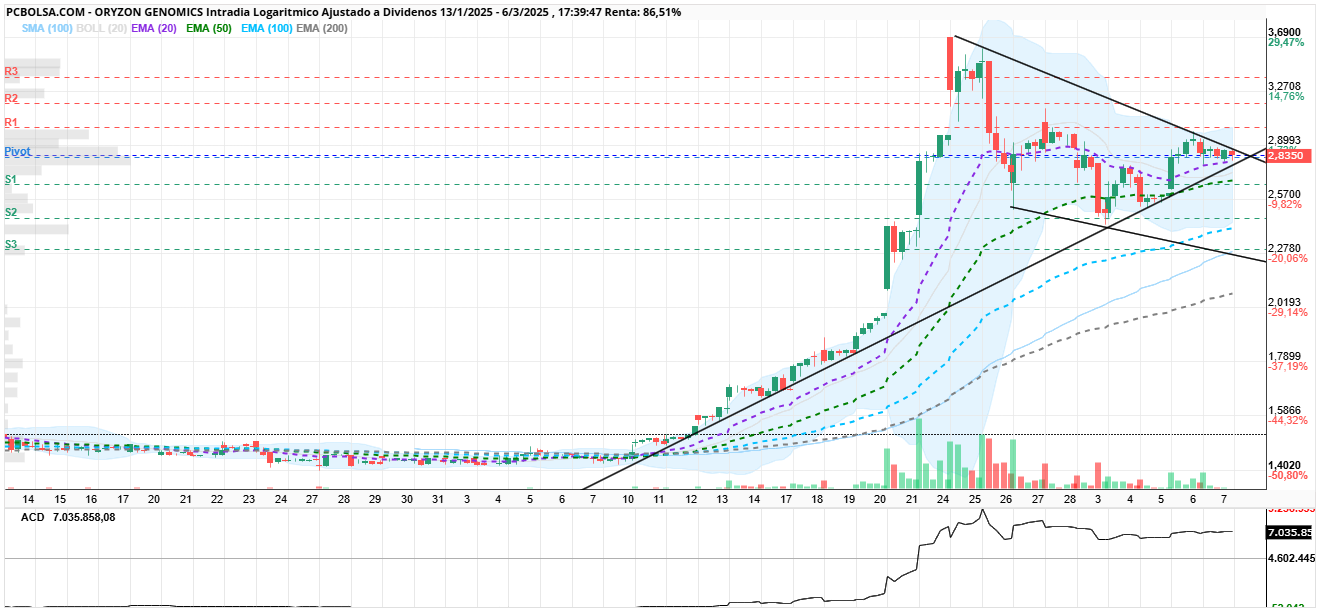The image size is (1320, 612).
Task: Click date label 26 on time axis
Action: tap(1006, 498)
